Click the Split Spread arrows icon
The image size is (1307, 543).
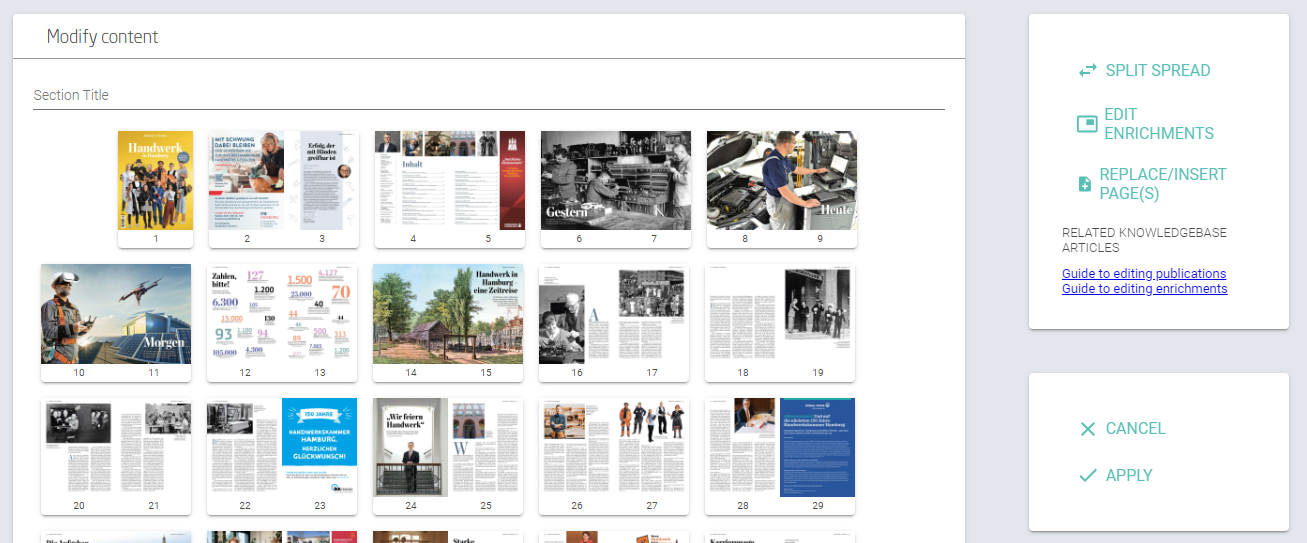[1087, 71]
